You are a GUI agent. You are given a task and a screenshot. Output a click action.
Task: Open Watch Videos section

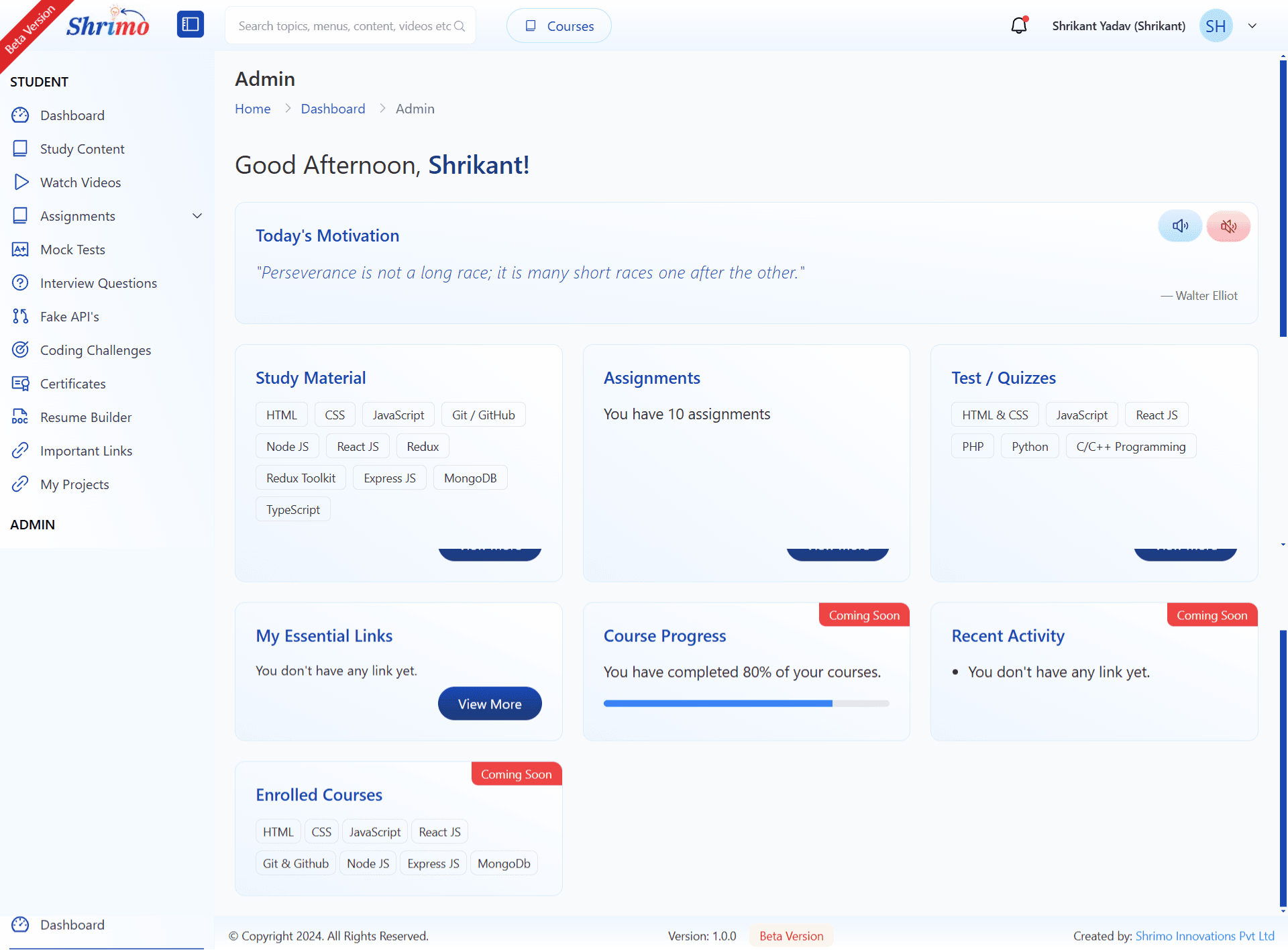79,182
